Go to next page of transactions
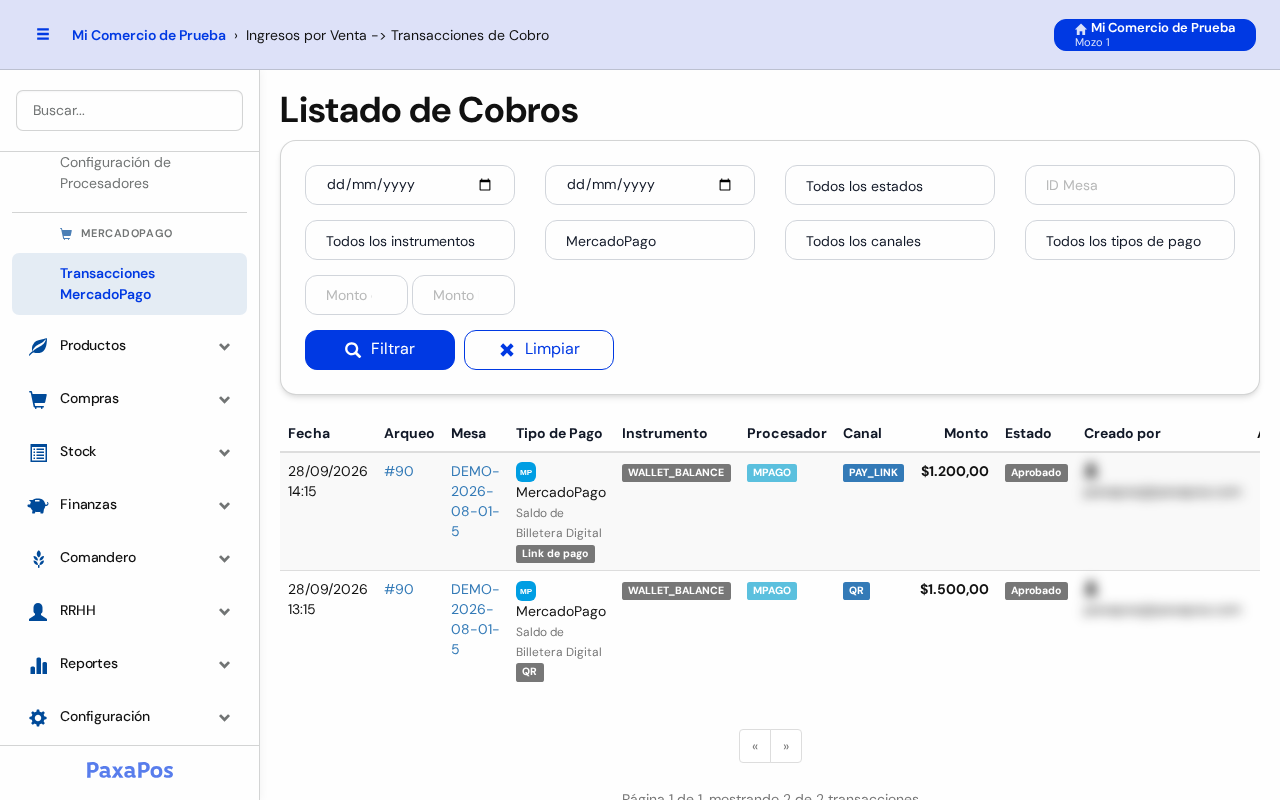 pos(786,746)
